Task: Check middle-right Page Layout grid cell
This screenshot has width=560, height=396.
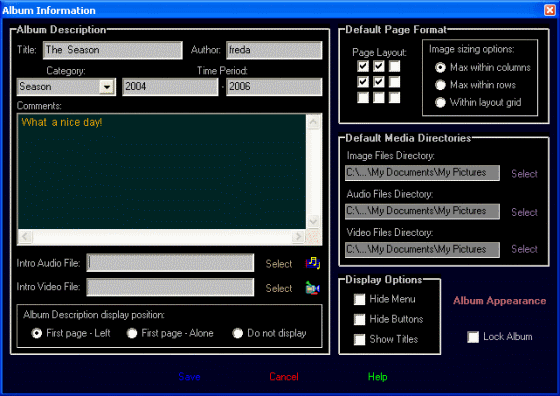Action: 394,82
